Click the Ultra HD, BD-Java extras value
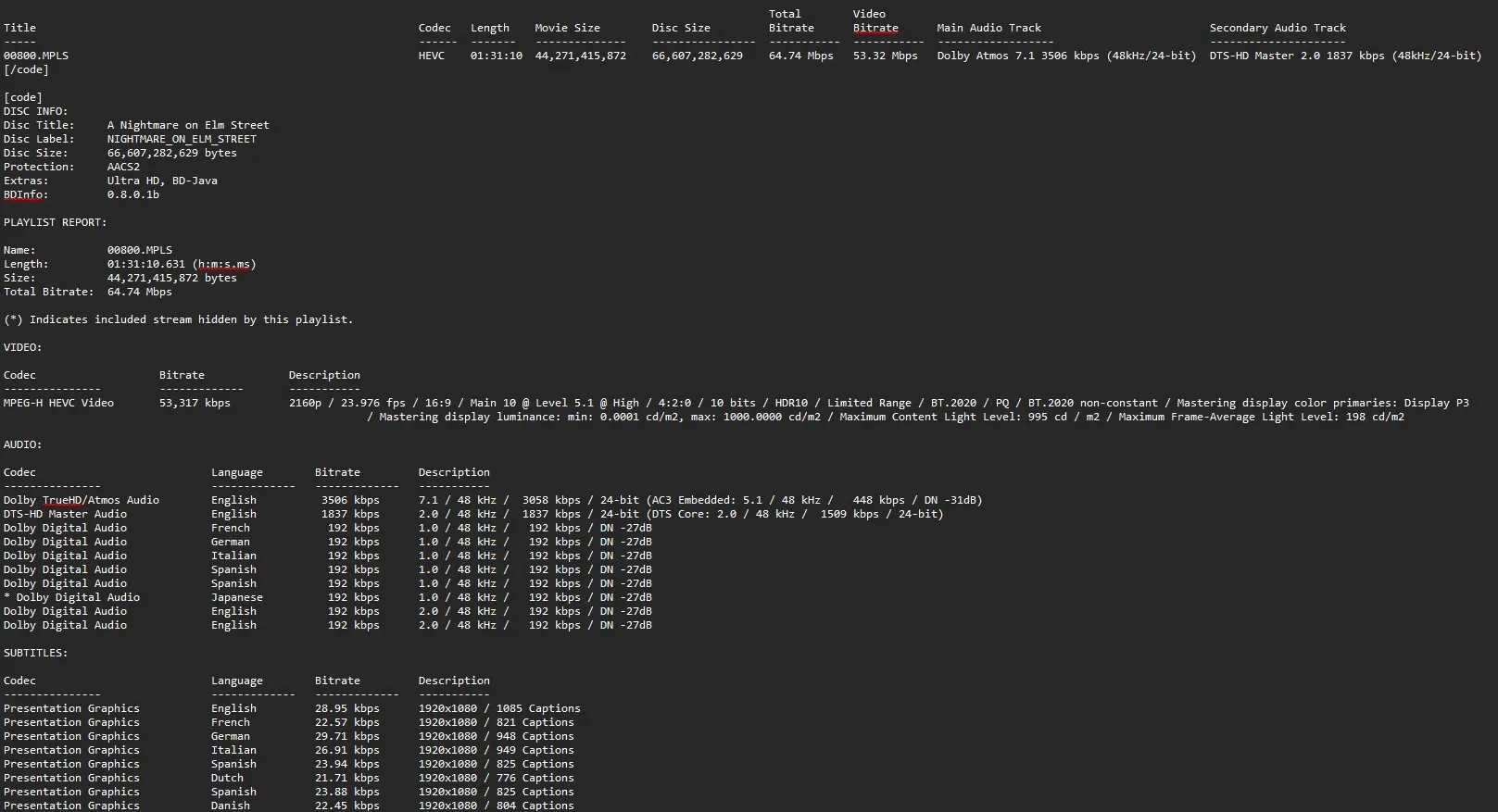The image size is (1498, 812). coord(162,181)
